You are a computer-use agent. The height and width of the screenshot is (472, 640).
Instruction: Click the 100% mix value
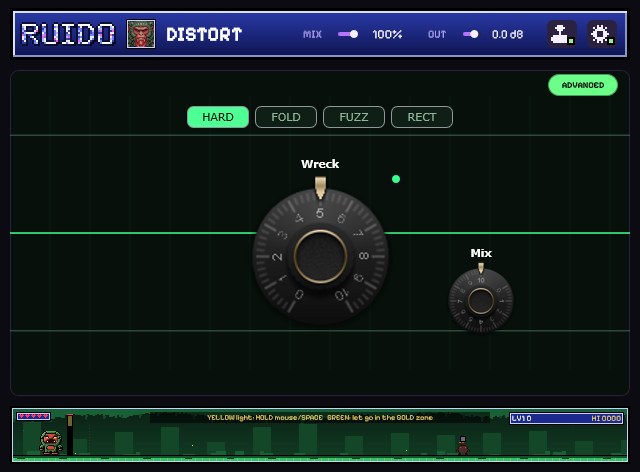point(387,34)
